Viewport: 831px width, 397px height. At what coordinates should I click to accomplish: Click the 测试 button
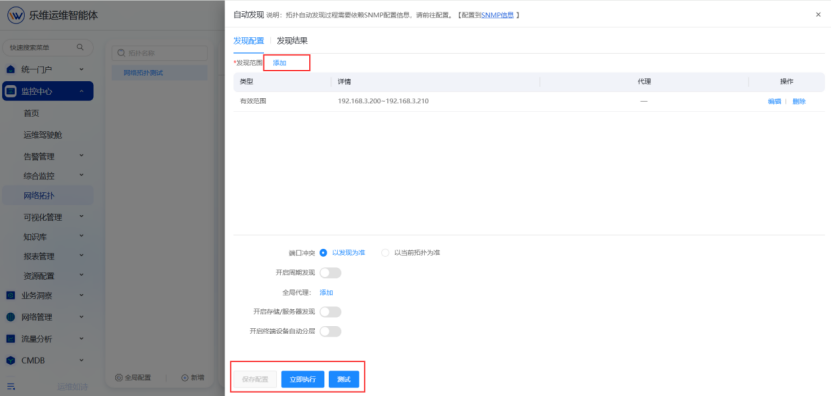(x=344, y=380)
